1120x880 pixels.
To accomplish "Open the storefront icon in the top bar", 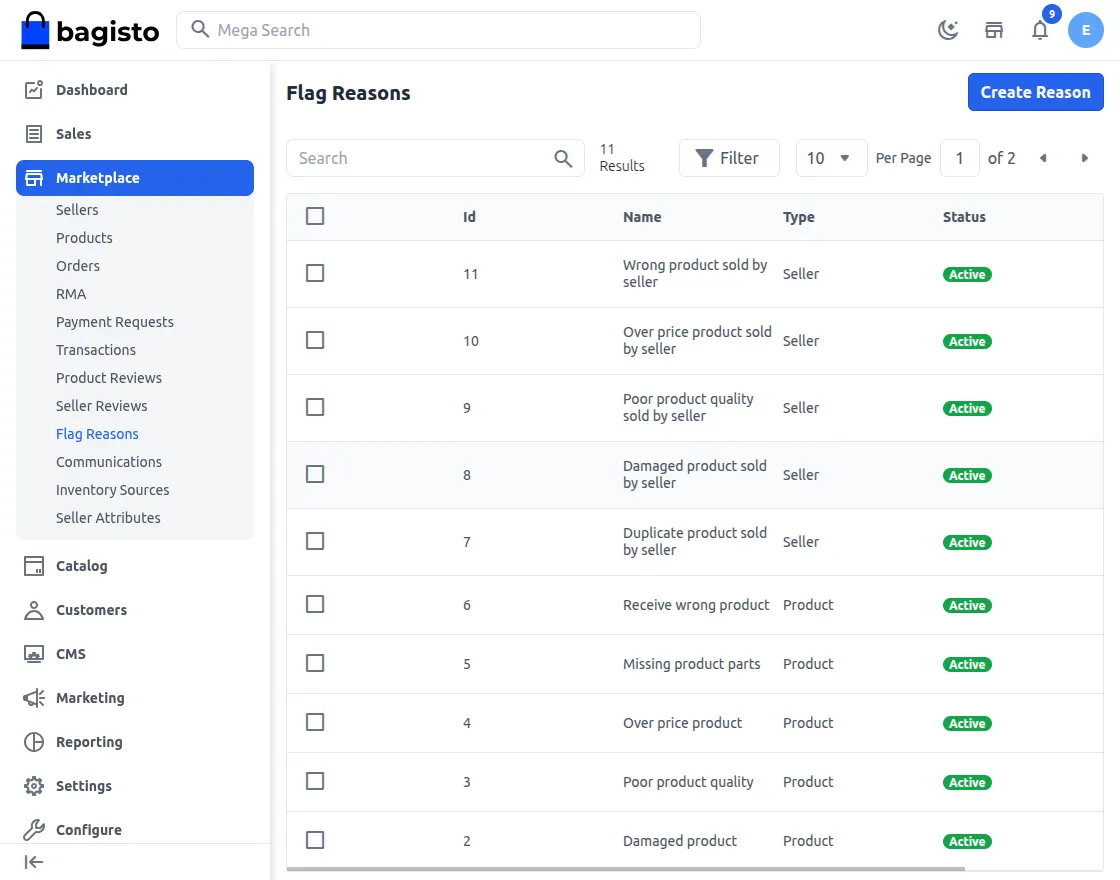I will point(993,30).
